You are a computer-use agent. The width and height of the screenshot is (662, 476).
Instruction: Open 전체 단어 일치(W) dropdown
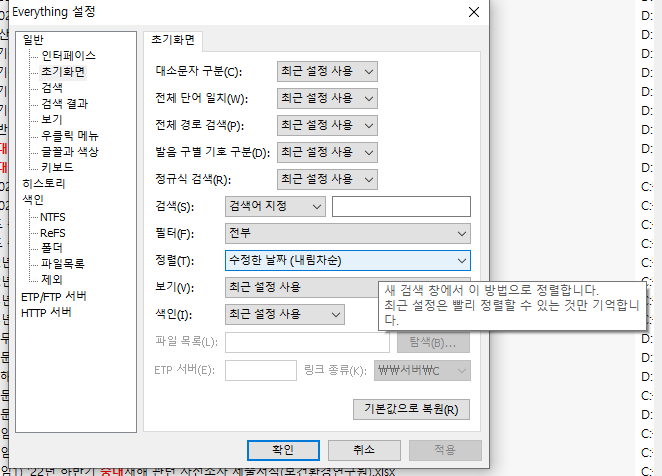(327, 98)
